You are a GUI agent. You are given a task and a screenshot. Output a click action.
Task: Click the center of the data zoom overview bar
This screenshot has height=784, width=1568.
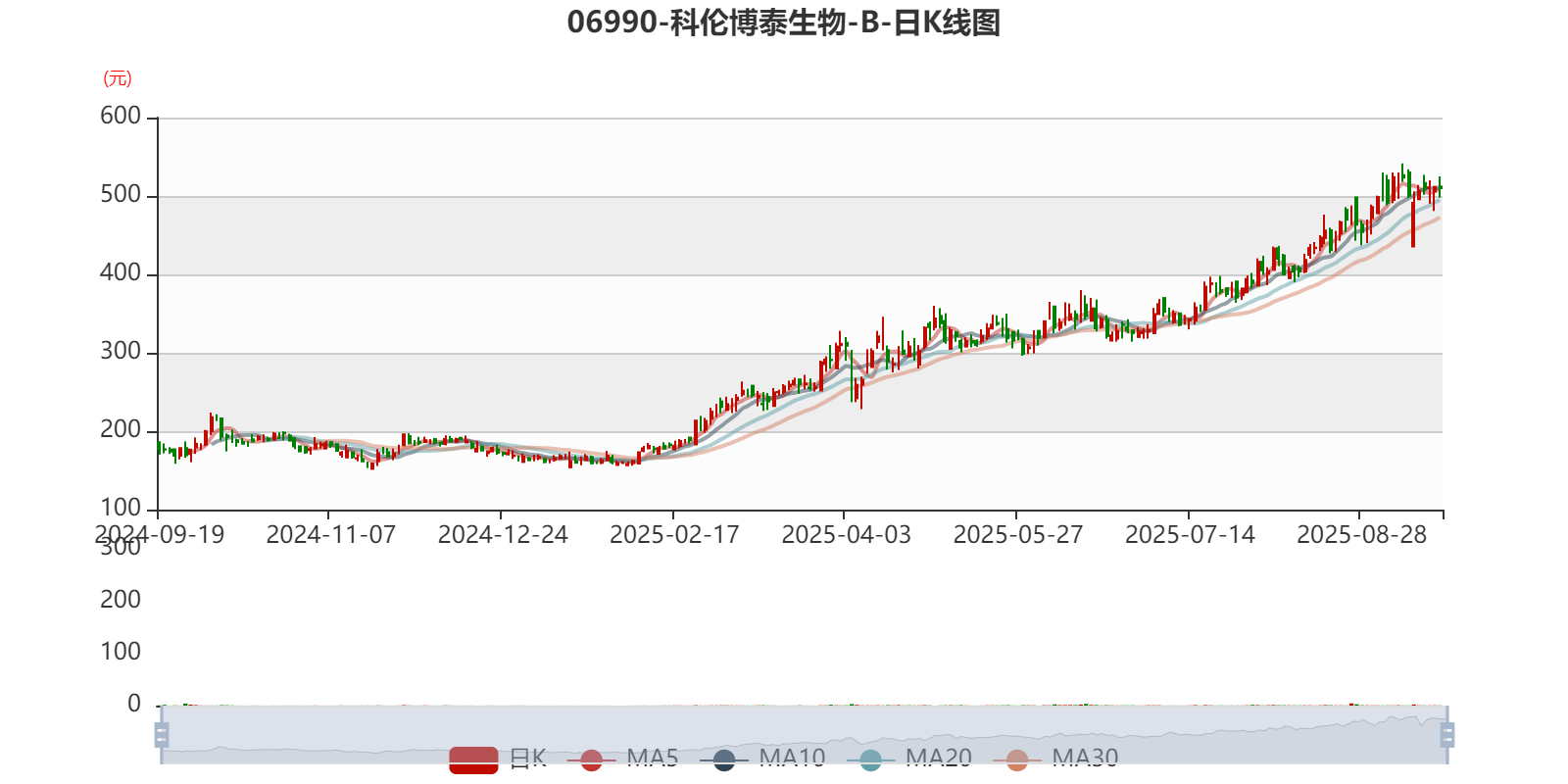(x=804, y=734)
